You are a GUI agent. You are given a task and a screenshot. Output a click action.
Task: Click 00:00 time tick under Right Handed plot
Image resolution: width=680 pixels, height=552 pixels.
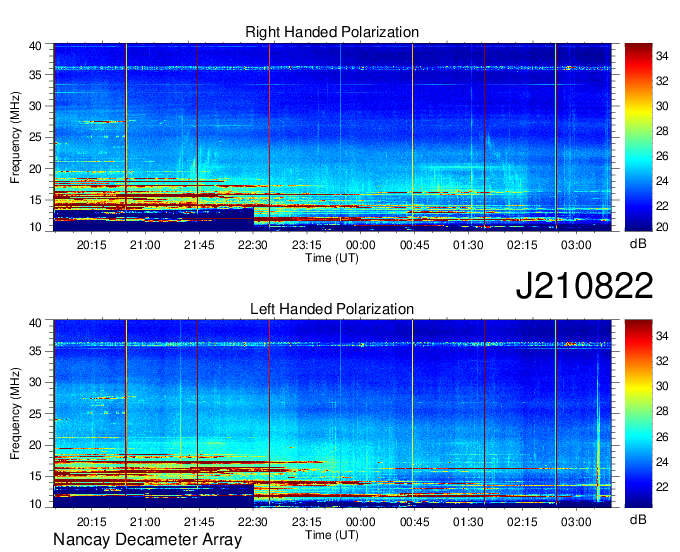pyautogui.click(x=361, y=245)
